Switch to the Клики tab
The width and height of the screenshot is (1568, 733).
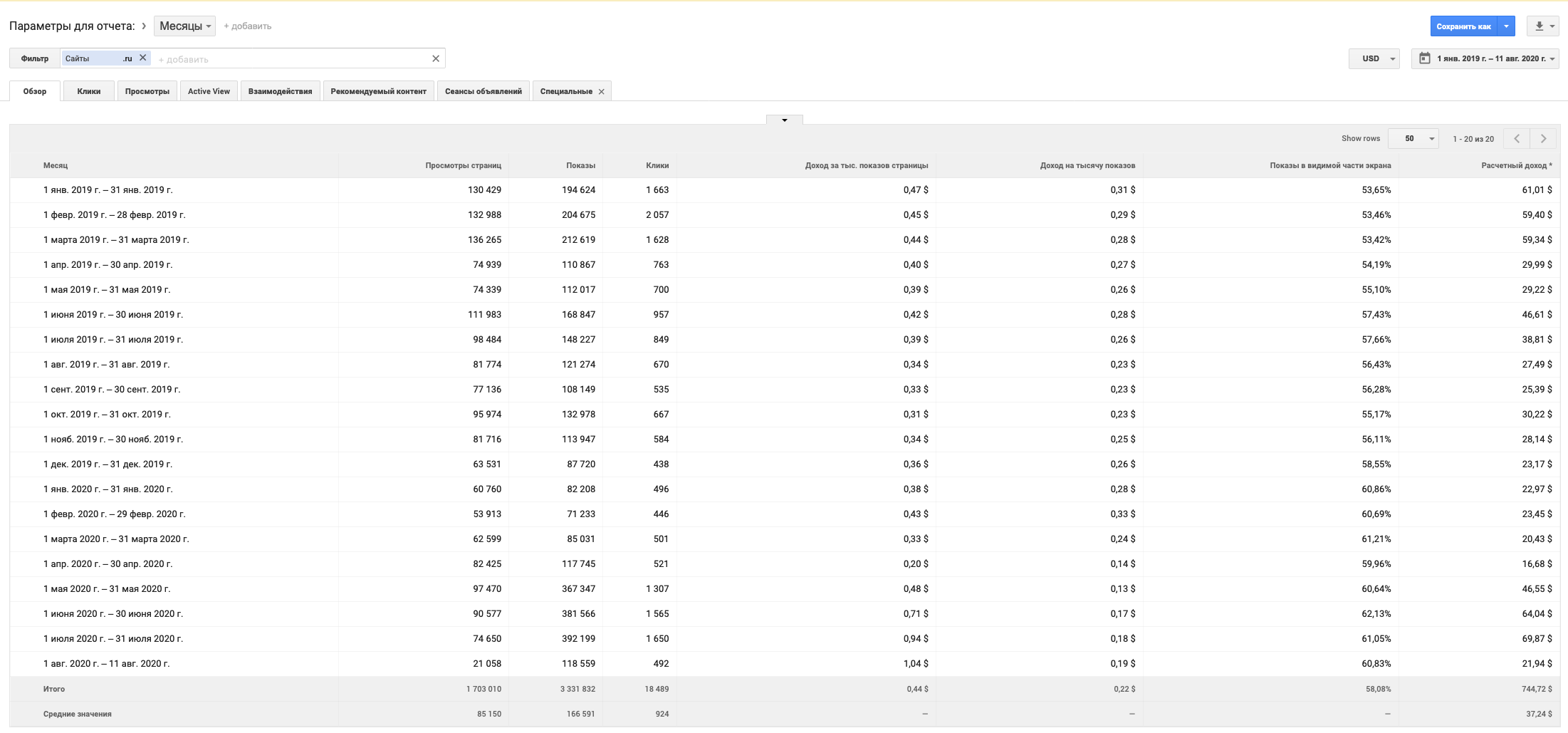(x=89, y=91)
